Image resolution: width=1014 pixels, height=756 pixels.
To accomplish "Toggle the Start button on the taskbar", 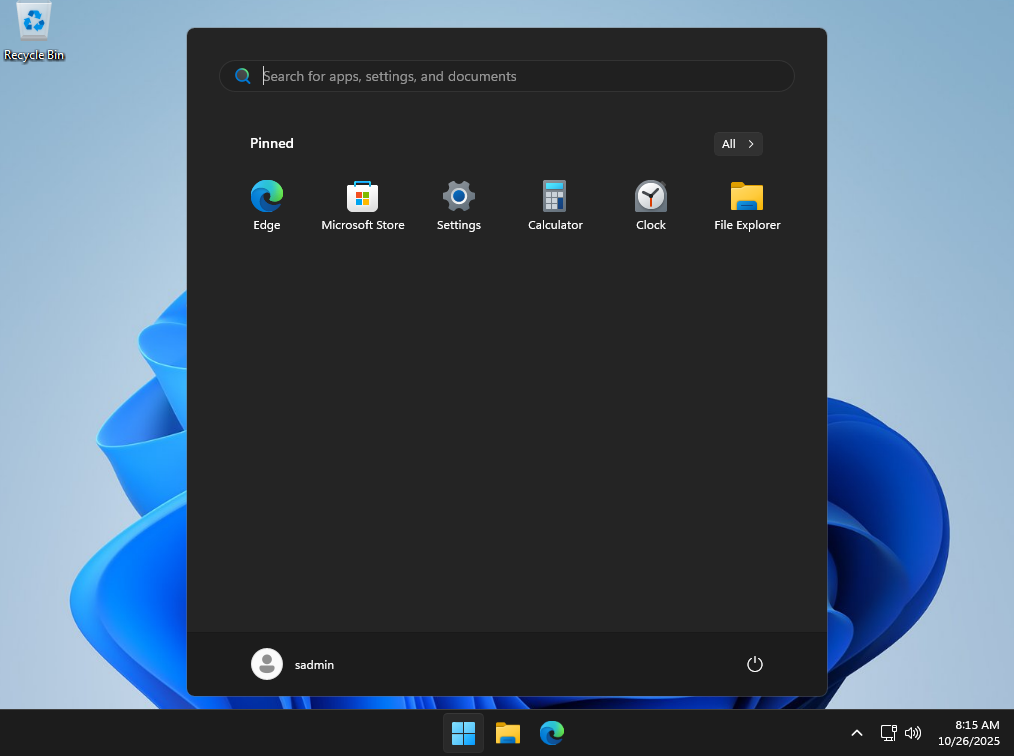I will pyautogui.click(x=464, y=733).
